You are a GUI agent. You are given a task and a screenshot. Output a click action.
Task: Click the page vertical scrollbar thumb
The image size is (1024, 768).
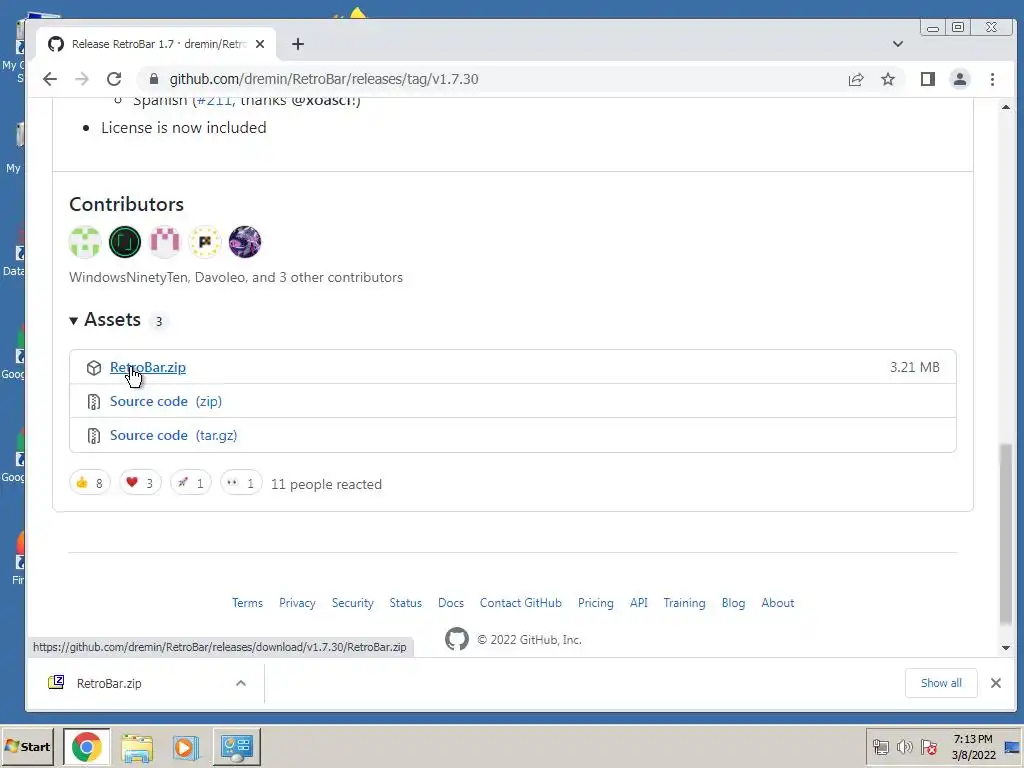point(1006,533)
